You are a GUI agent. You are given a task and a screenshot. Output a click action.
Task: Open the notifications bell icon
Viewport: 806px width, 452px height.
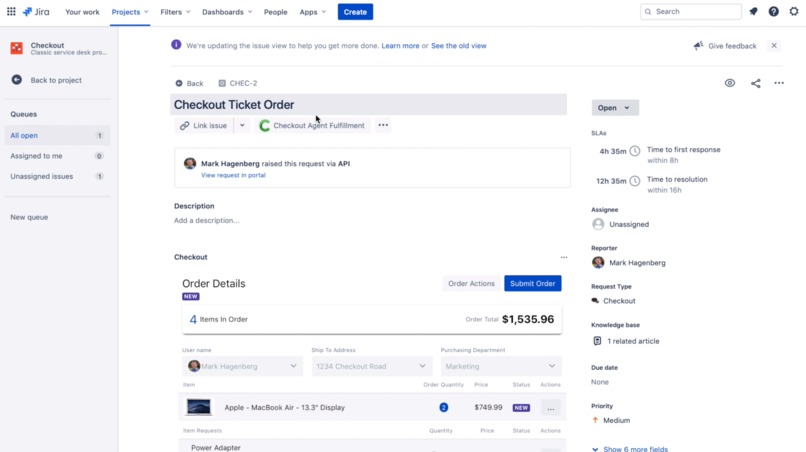tap(754, 11)
